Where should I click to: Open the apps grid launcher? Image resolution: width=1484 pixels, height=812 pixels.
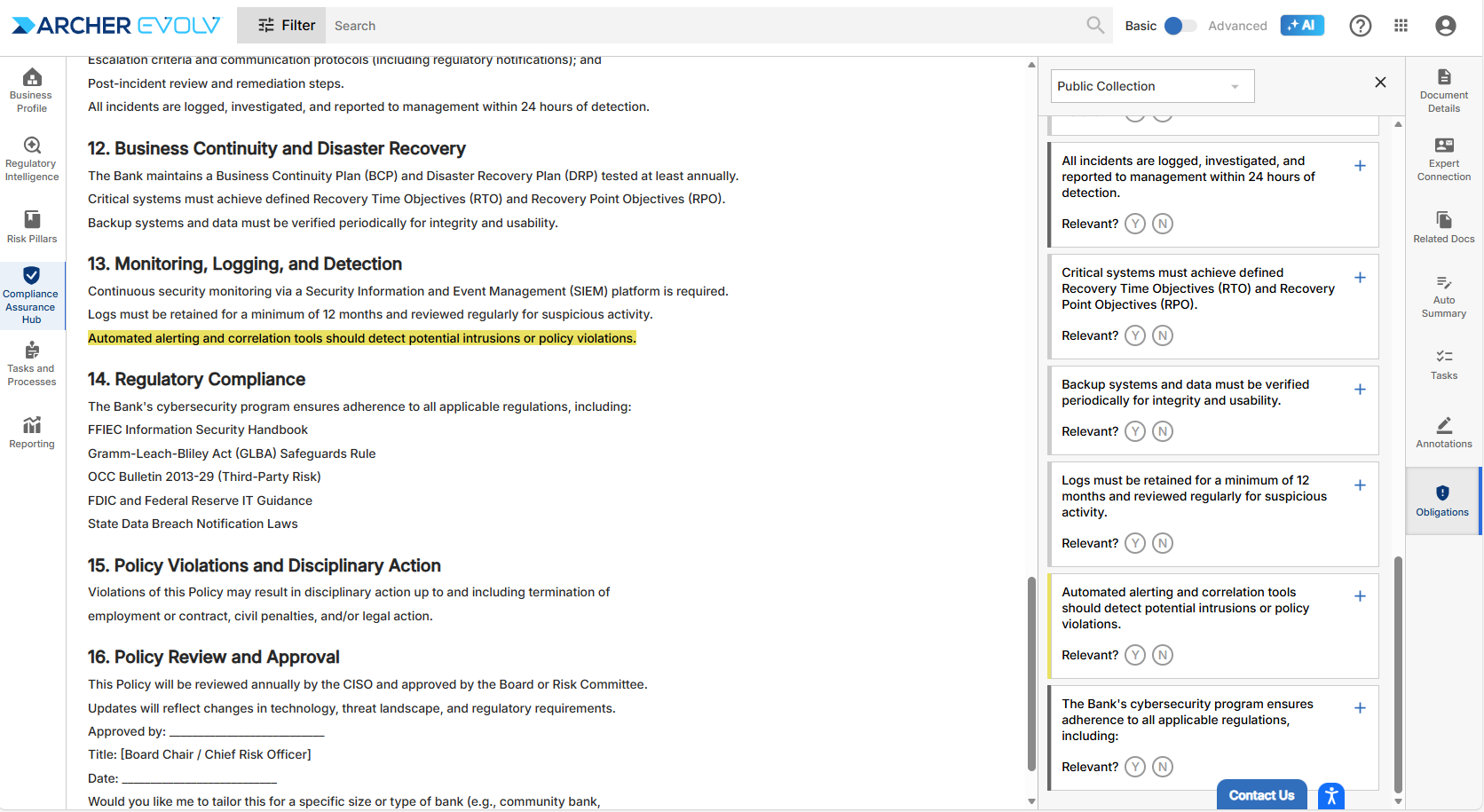(x=1401, y=26)
